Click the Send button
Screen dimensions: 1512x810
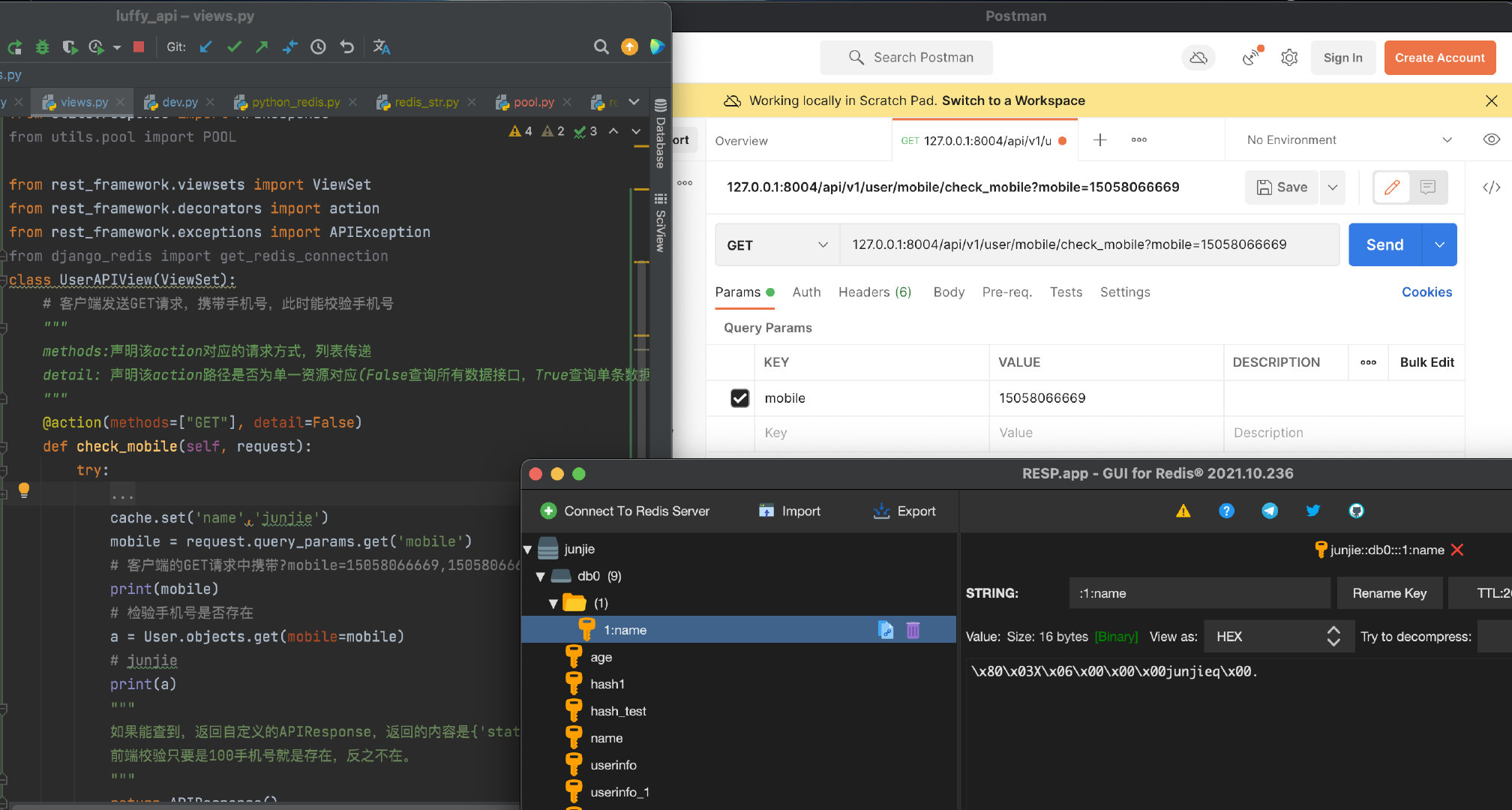(1384, 244)
